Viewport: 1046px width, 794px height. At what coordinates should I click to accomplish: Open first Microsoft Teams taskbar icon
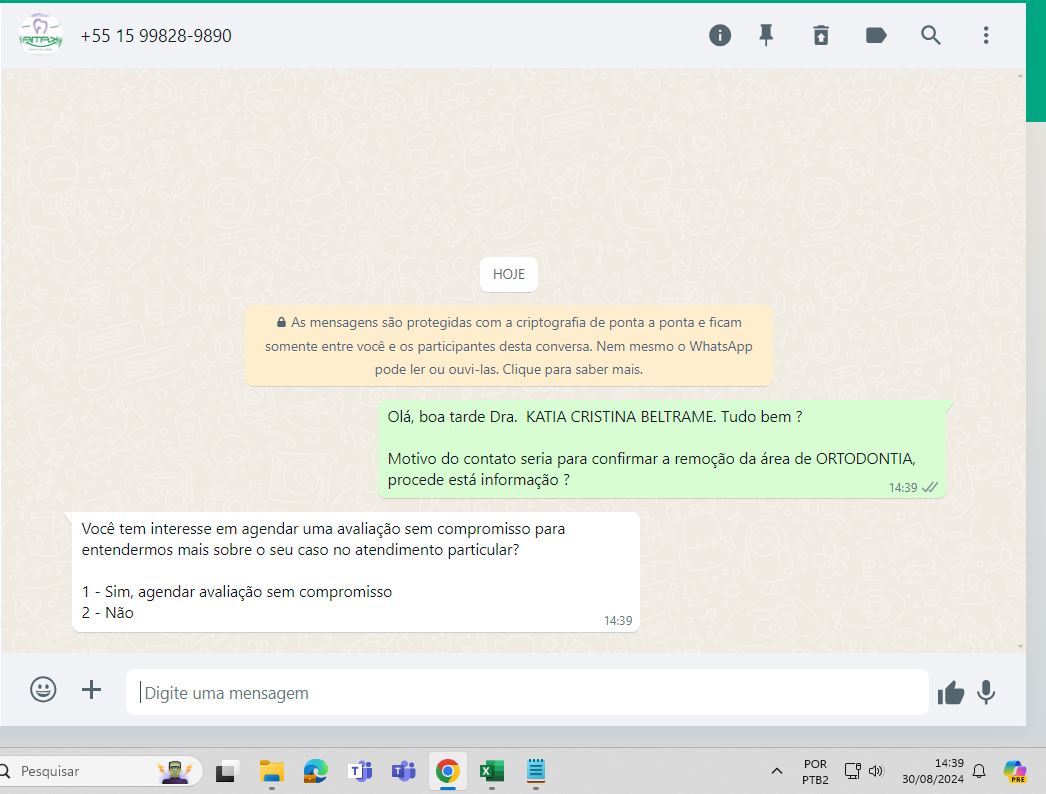point(360,771)
